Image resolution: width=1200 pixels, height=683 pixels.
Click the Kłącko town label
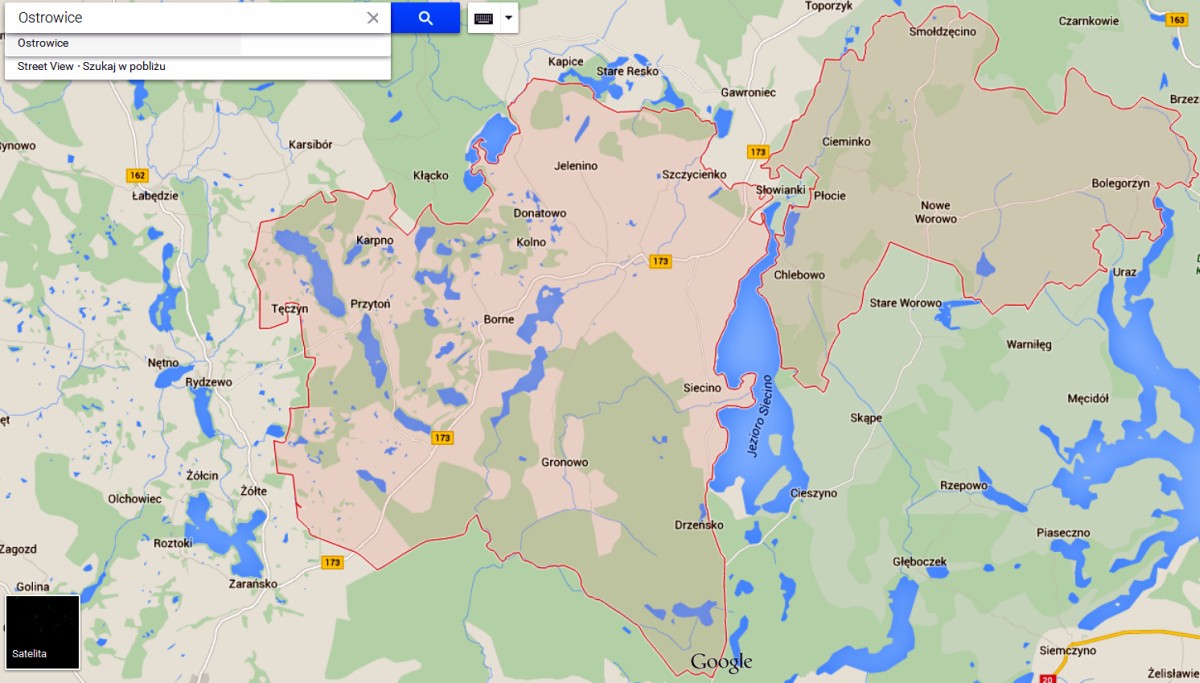431,175
